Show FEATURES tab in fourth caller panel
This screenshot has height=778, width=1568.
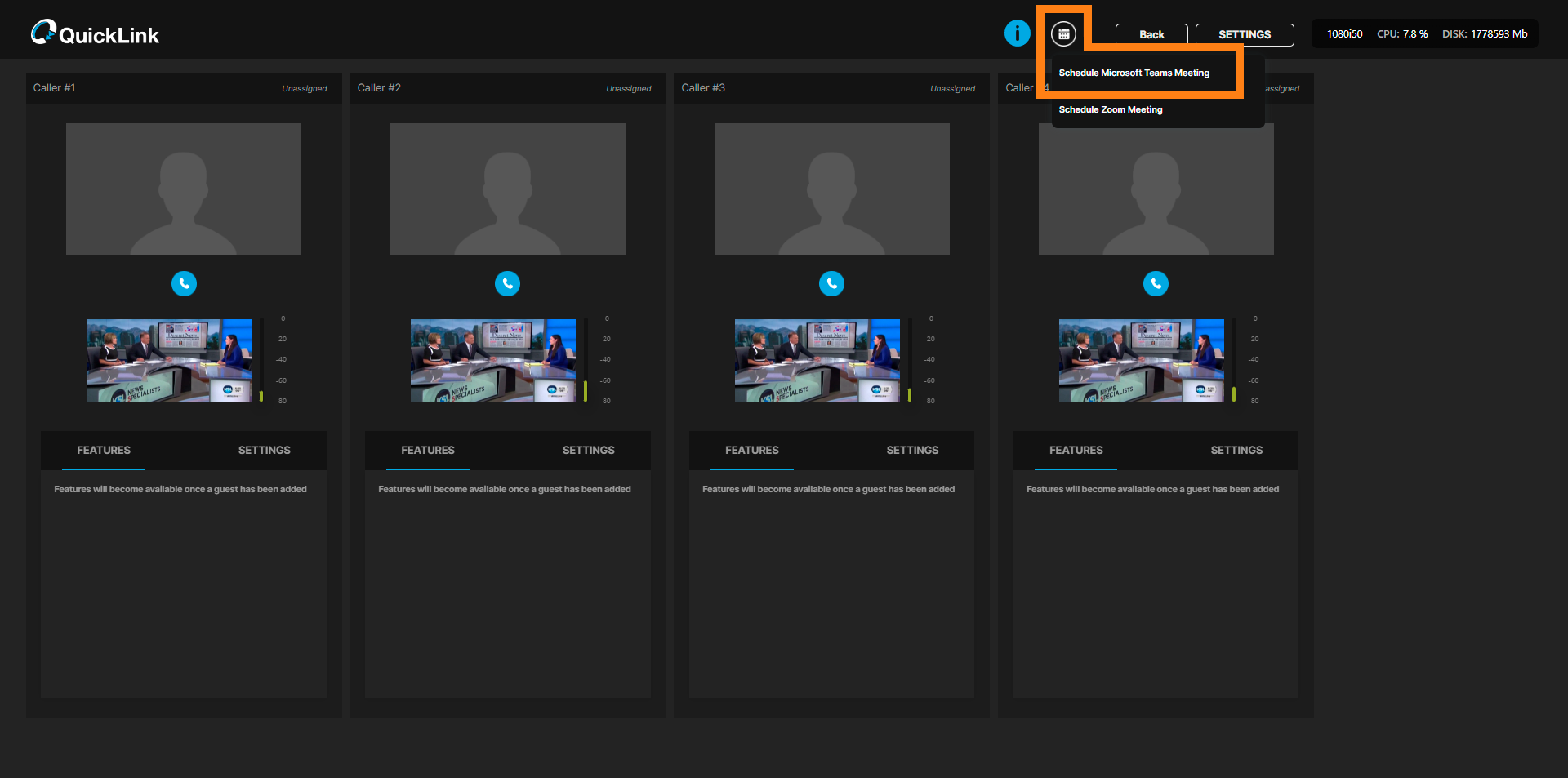click(1076, 450)
